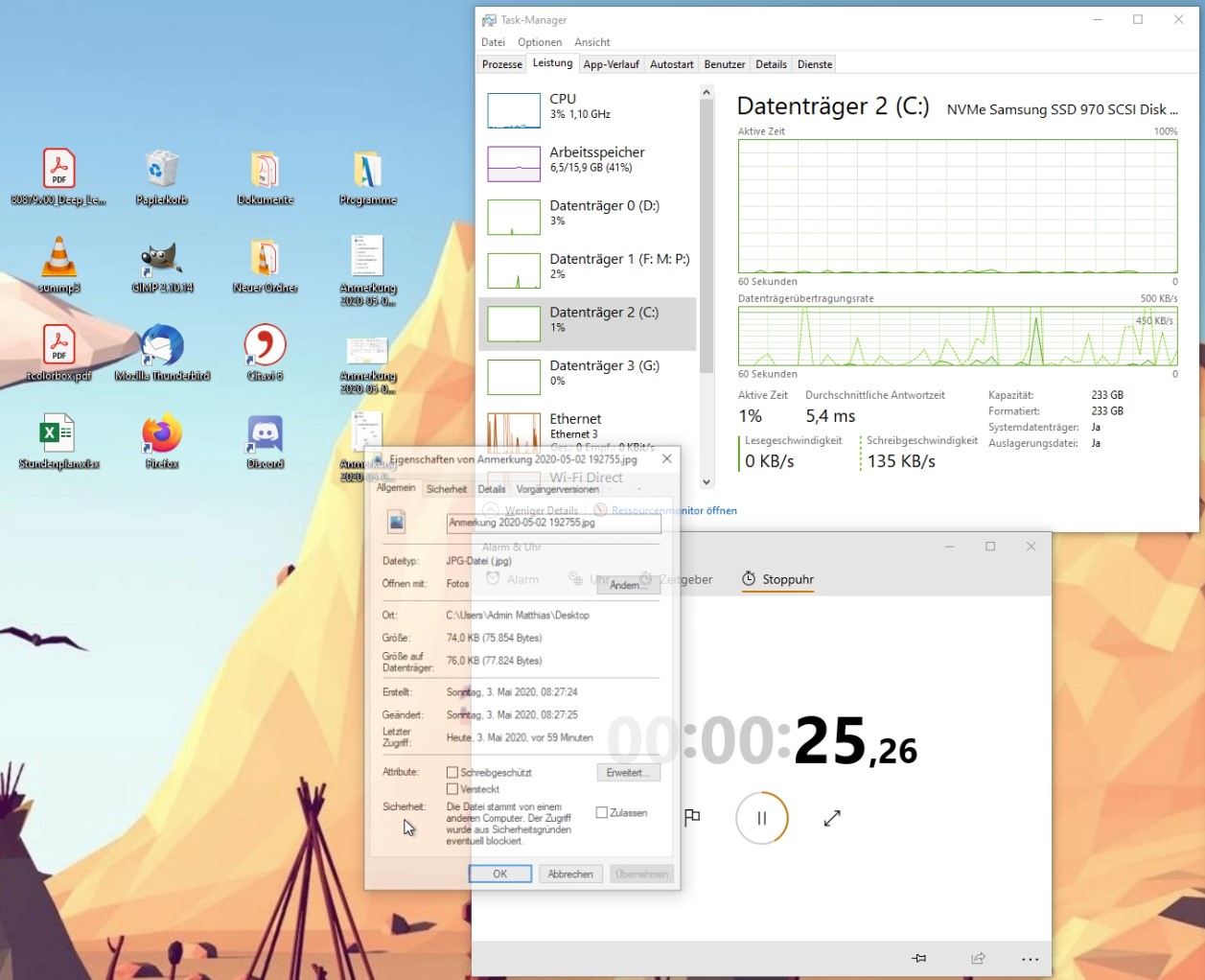Viewport: 1205px width, 980px height.
Task: Open the Dokumente folder icon on desktop
Action: click(266, 177)
